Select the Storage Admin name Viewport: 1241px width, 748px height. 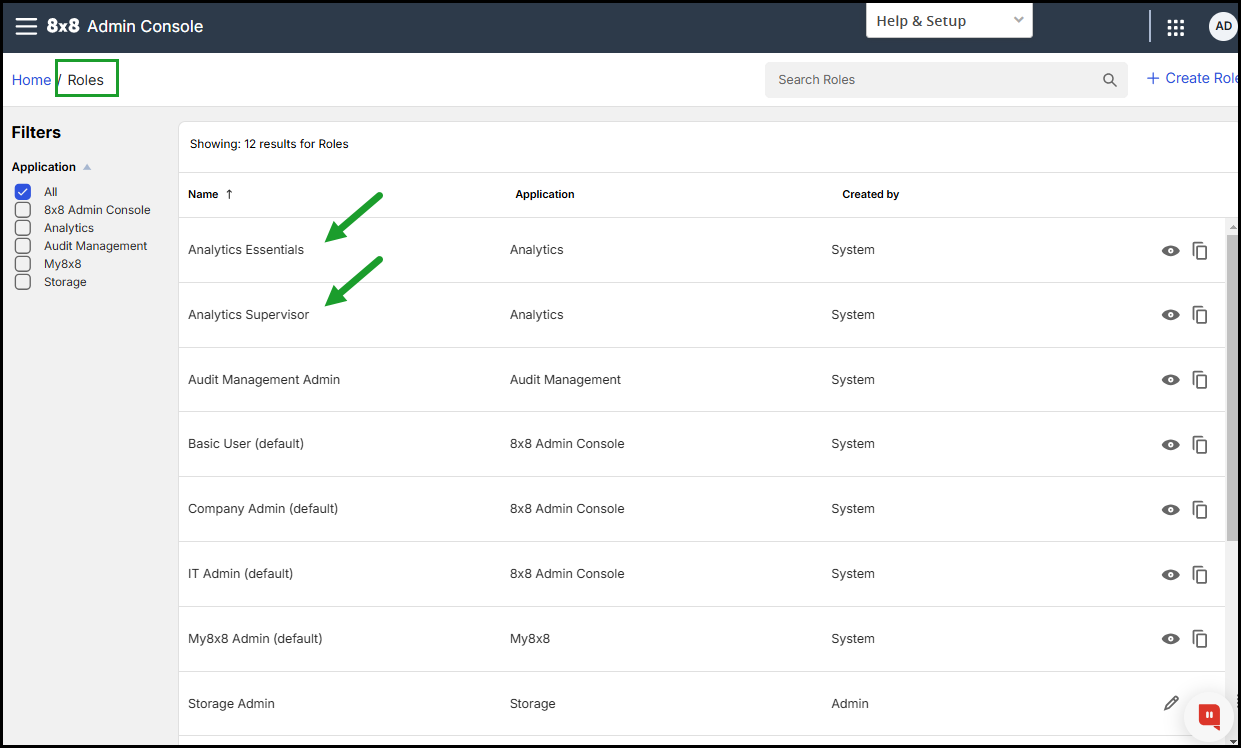tap(231, 704)
